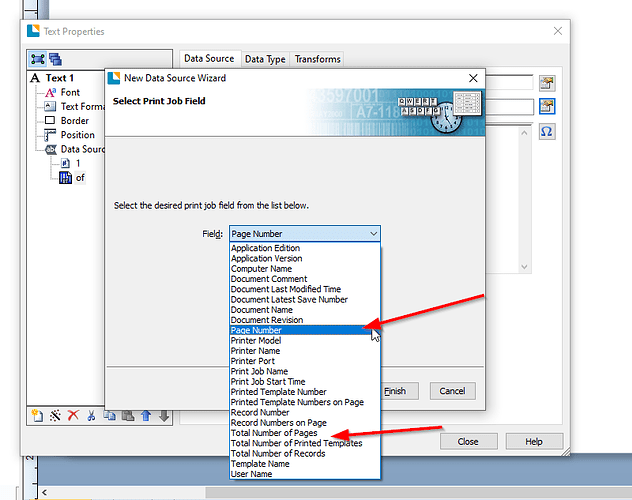
Task: Click the Help button
Action: [x=534, y=442]
